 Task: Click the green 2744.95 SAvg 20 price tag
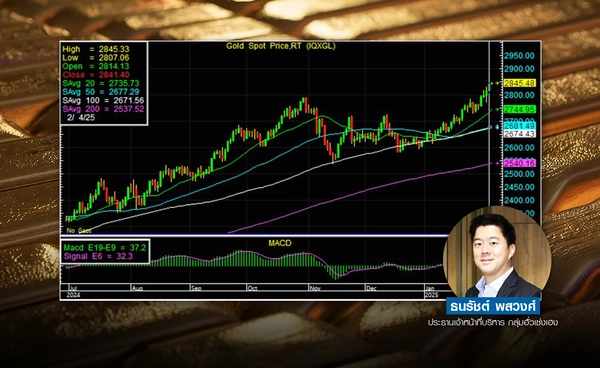point(519,109)
